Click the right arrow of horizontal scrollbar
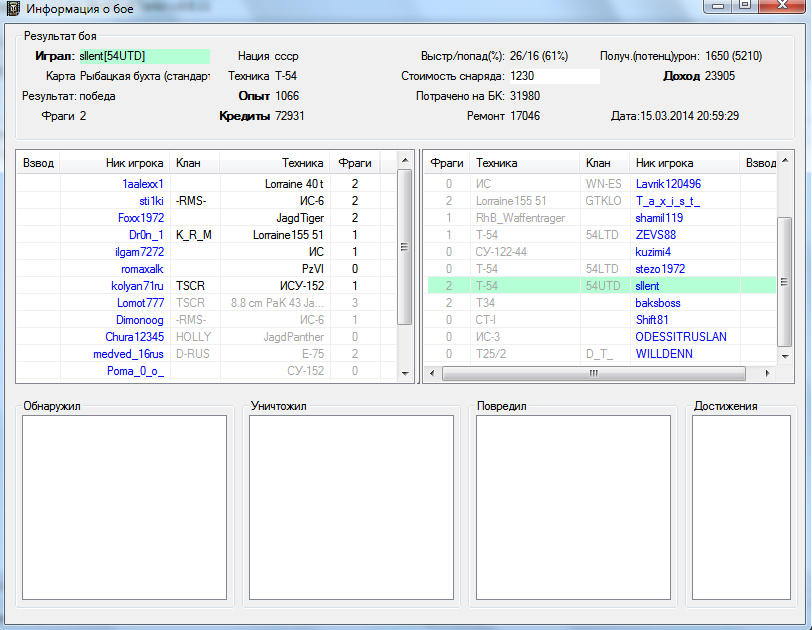The width and height of the screenshot is (812, 630). tap(767, 373)
